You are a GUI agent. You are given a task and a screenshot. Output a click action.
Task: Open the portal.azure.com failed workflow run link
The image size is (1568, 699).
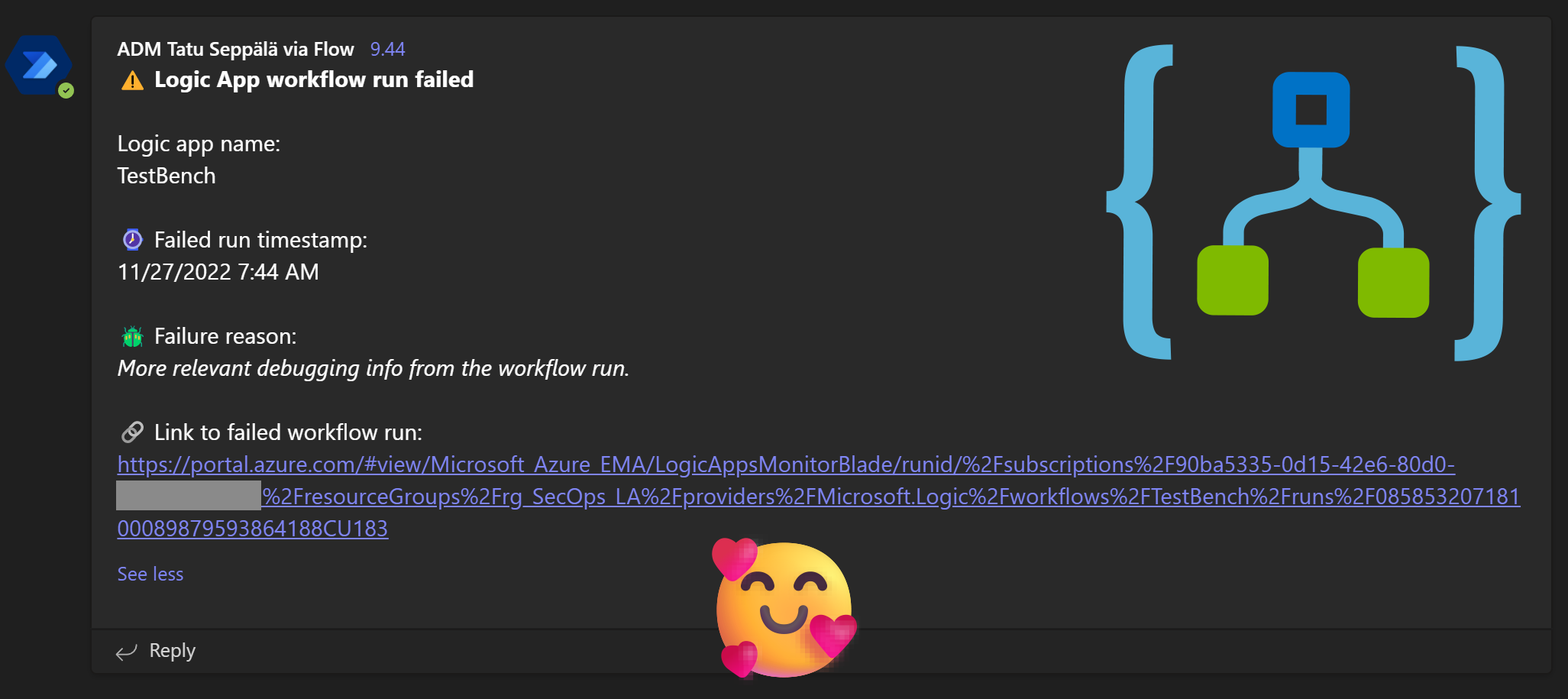[785, 464]
